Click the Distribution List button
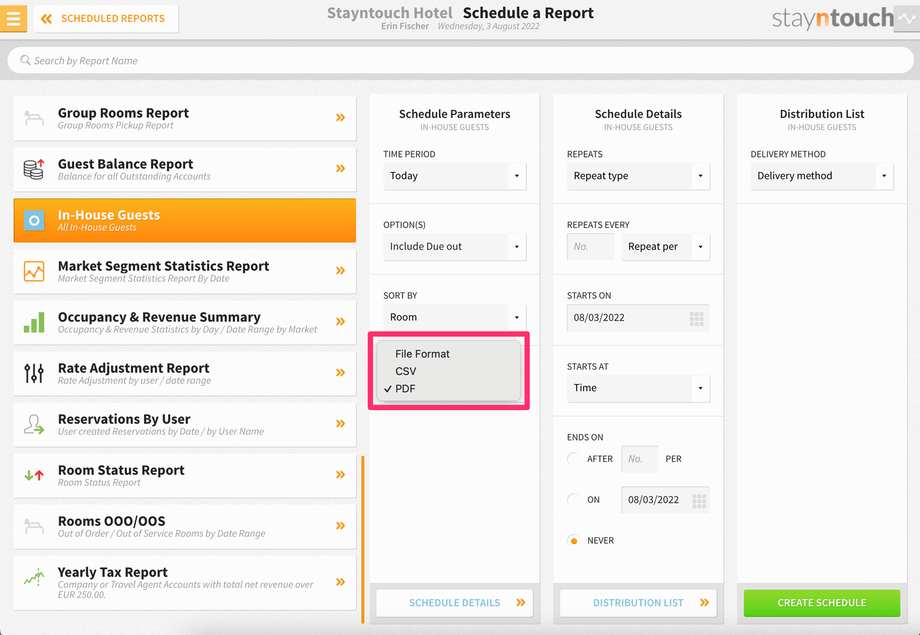This screenshot has width=920, height=635. click(638, 603)
